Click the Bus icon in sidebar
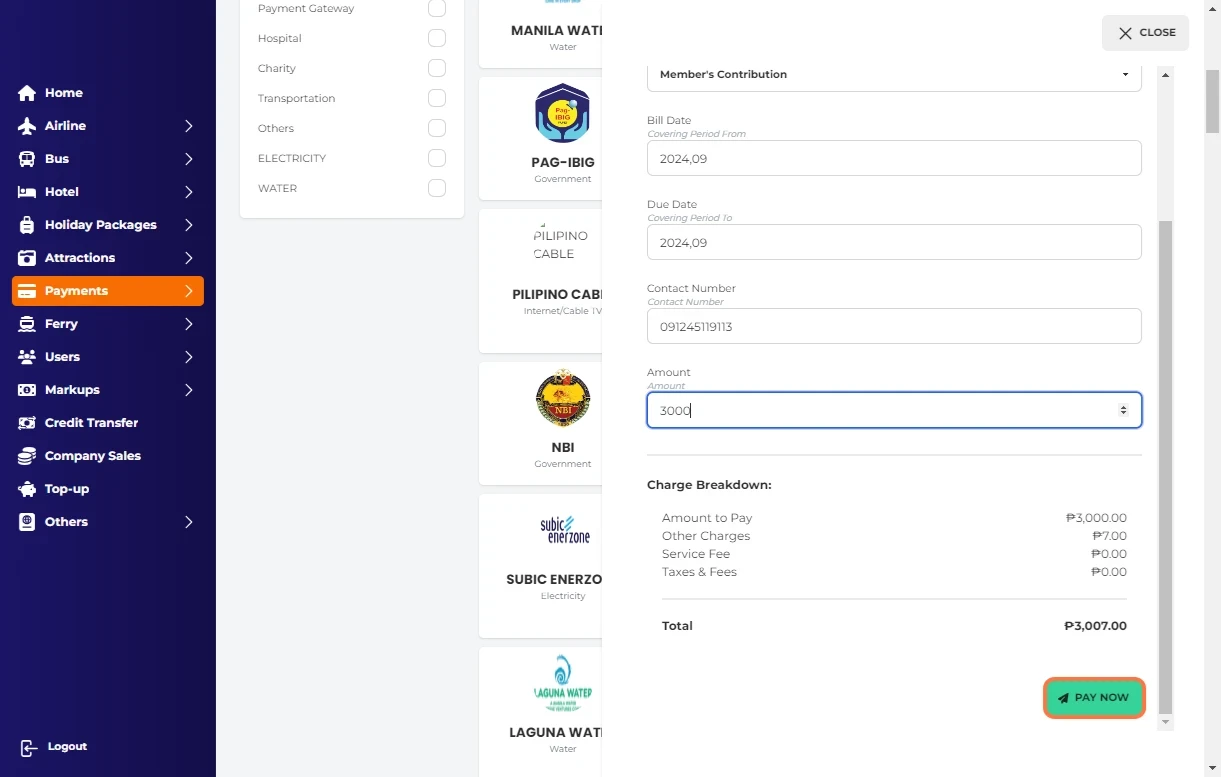 [27, 159]
